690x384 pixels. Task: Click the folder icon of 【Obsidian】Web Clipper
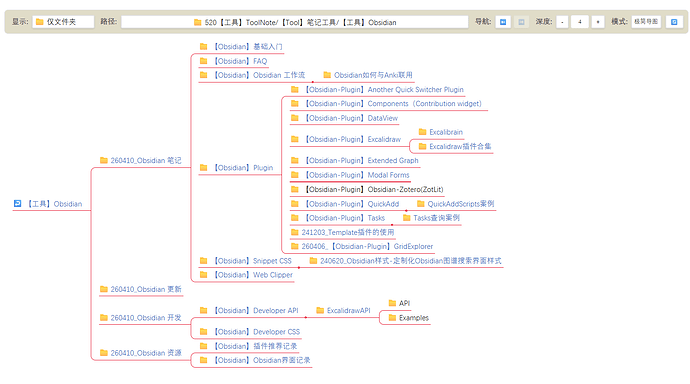pyautogui.click(x=203, y=274)
